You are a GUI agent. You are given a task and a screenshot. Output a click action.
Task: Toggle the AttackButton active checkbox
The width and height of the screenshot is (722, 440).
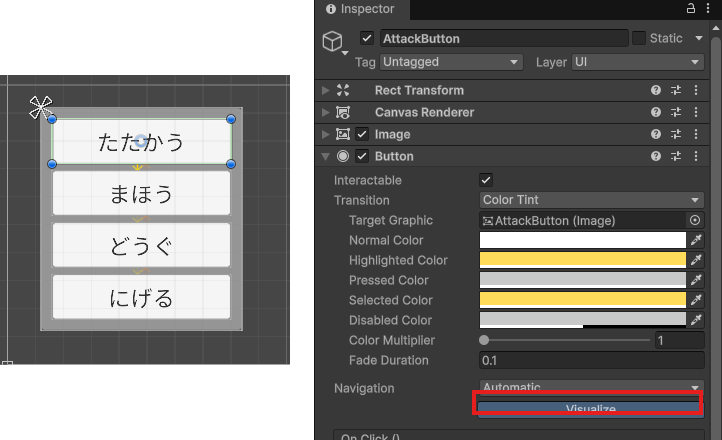367,38
